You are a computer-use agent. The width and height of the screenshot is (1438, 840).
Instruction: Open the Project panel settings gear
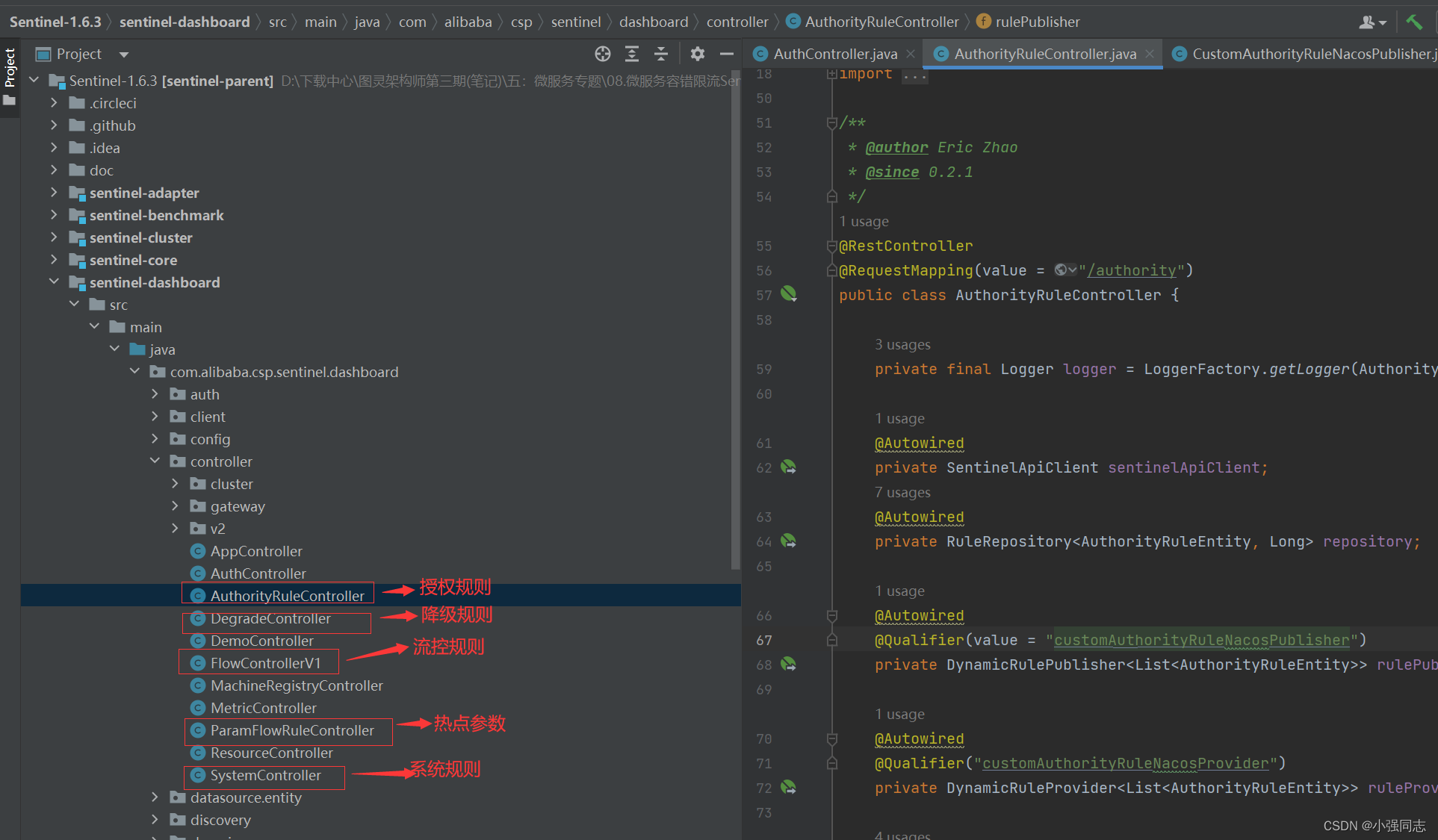(x=697, y=54)
